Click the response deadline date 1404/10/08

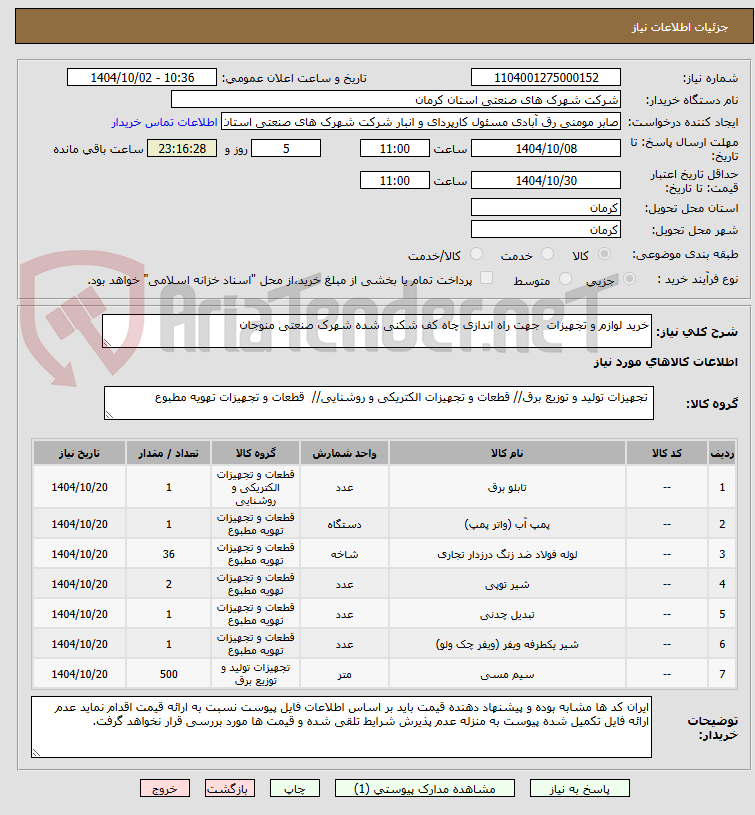546,149
